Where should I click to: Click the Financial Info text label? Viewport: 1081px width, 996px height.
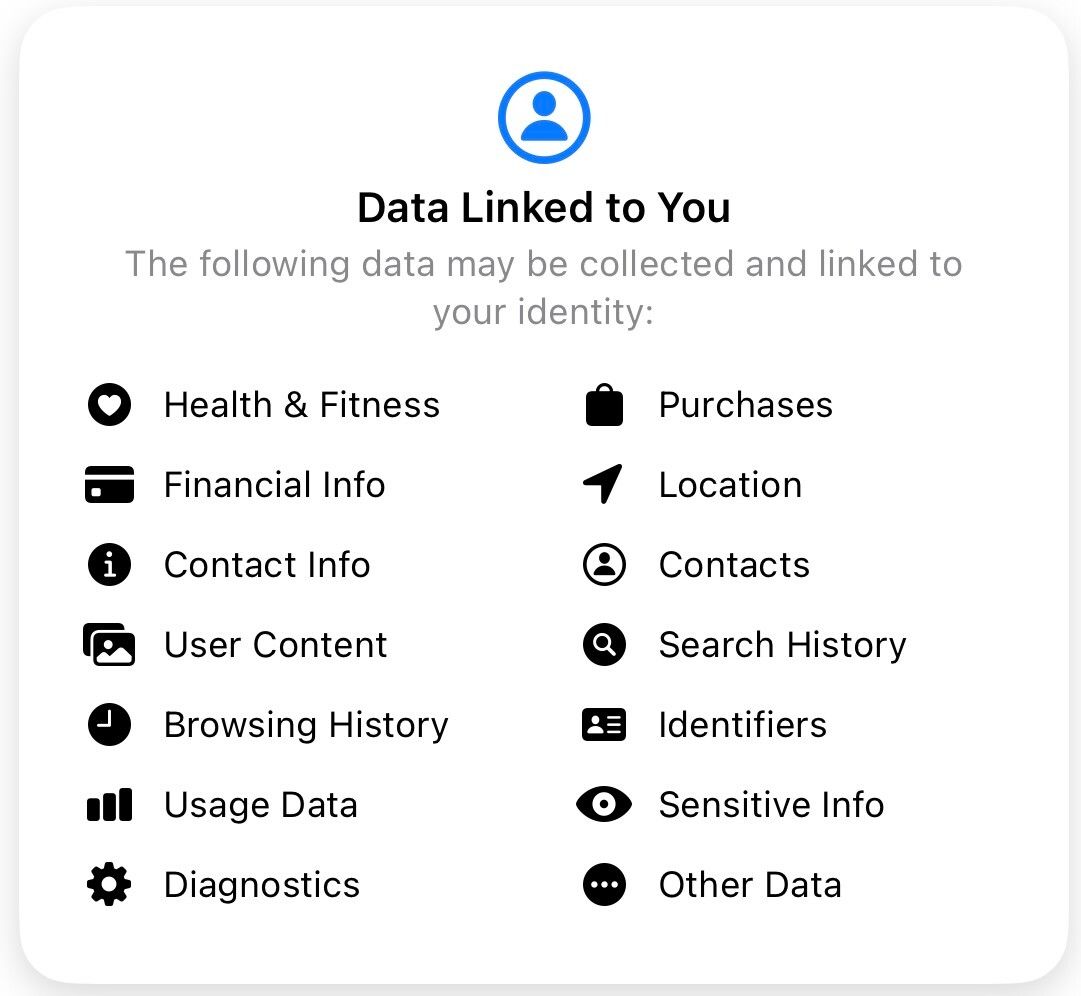point(274,485)
